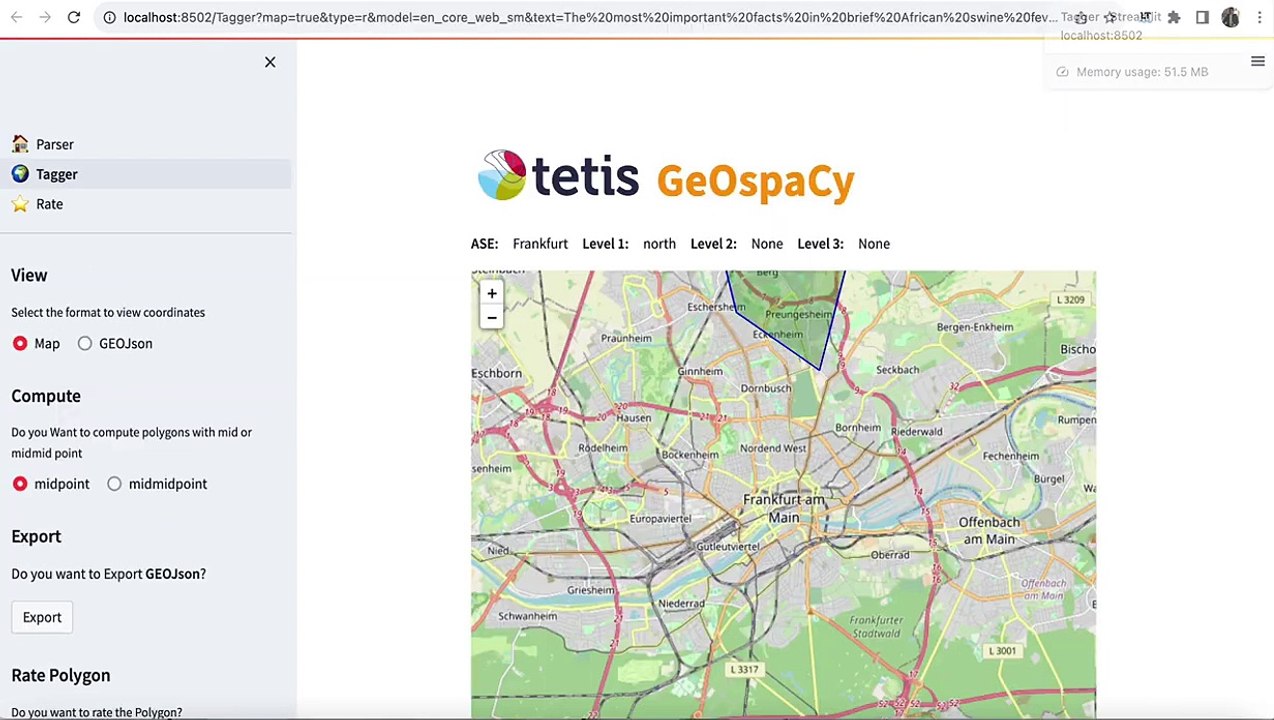Click the GeOspaCy title text
This screenshot has width=1274, height=720.
pos(755,181)
